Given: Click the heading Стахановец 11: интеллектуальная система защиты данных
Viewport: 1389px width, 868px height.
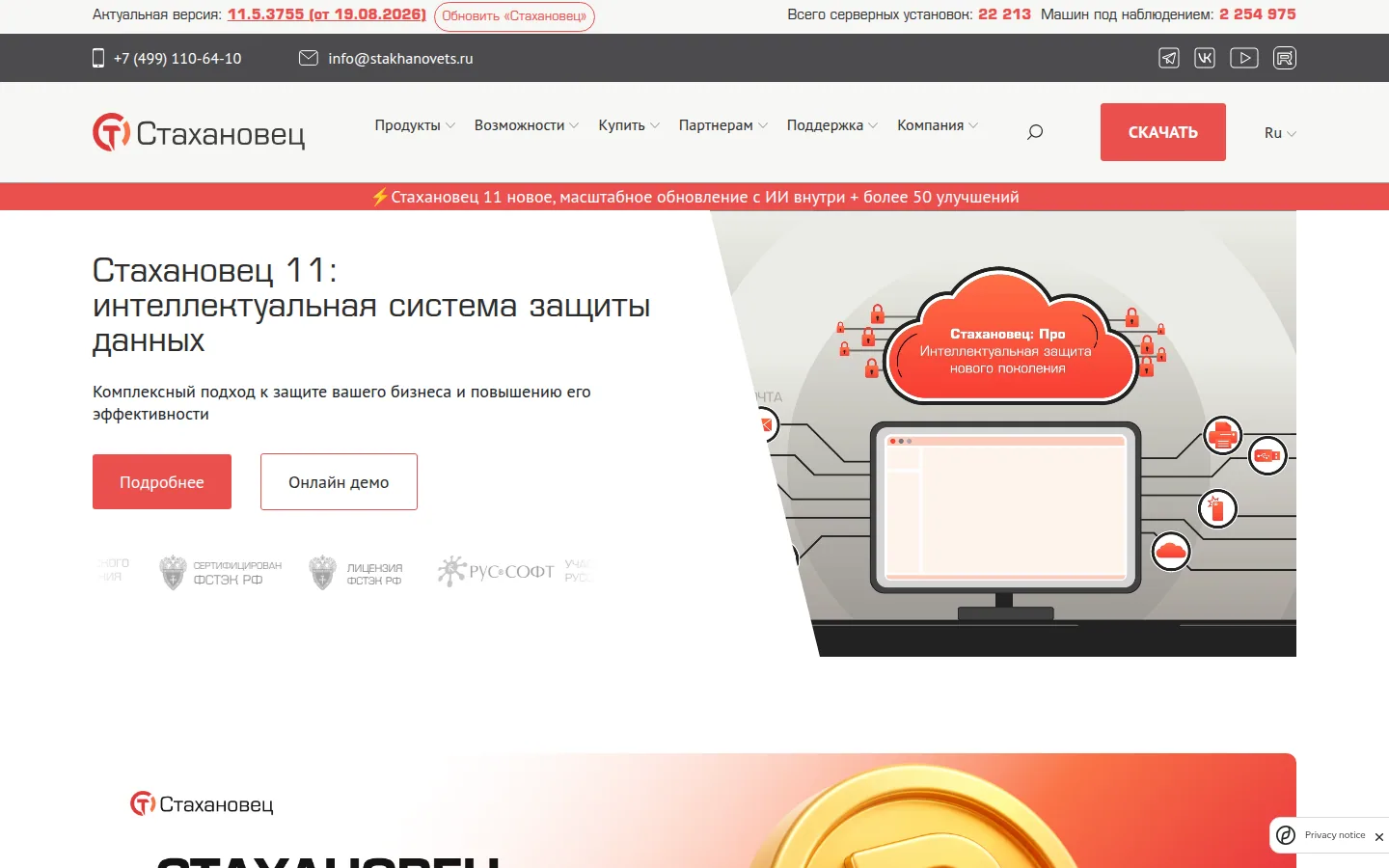Looking at the screenshot, I should (x=371, y=305).
